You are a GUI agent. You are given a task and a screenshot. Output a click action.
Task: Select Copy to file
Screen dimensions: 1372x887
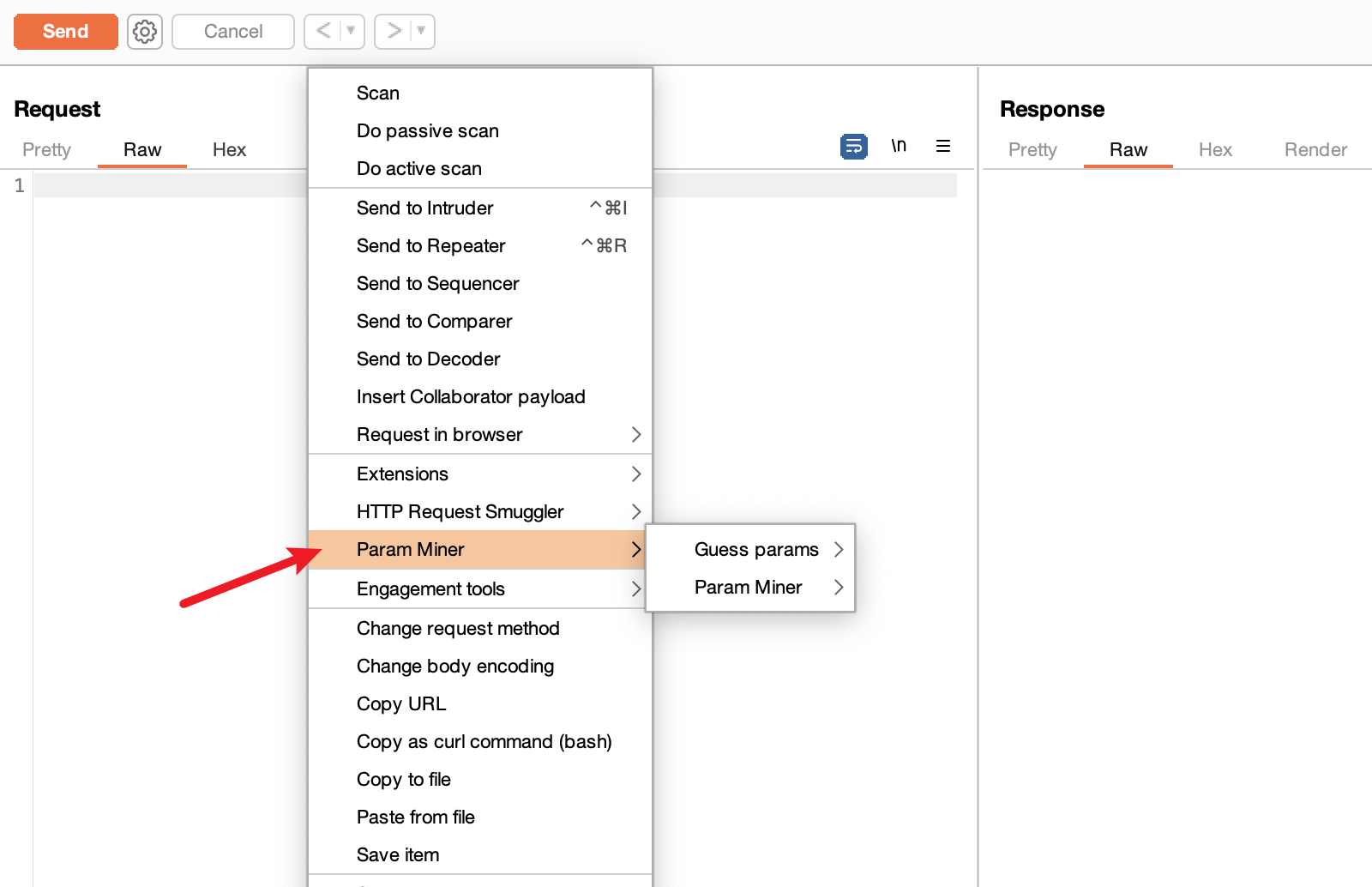point(480,779)
